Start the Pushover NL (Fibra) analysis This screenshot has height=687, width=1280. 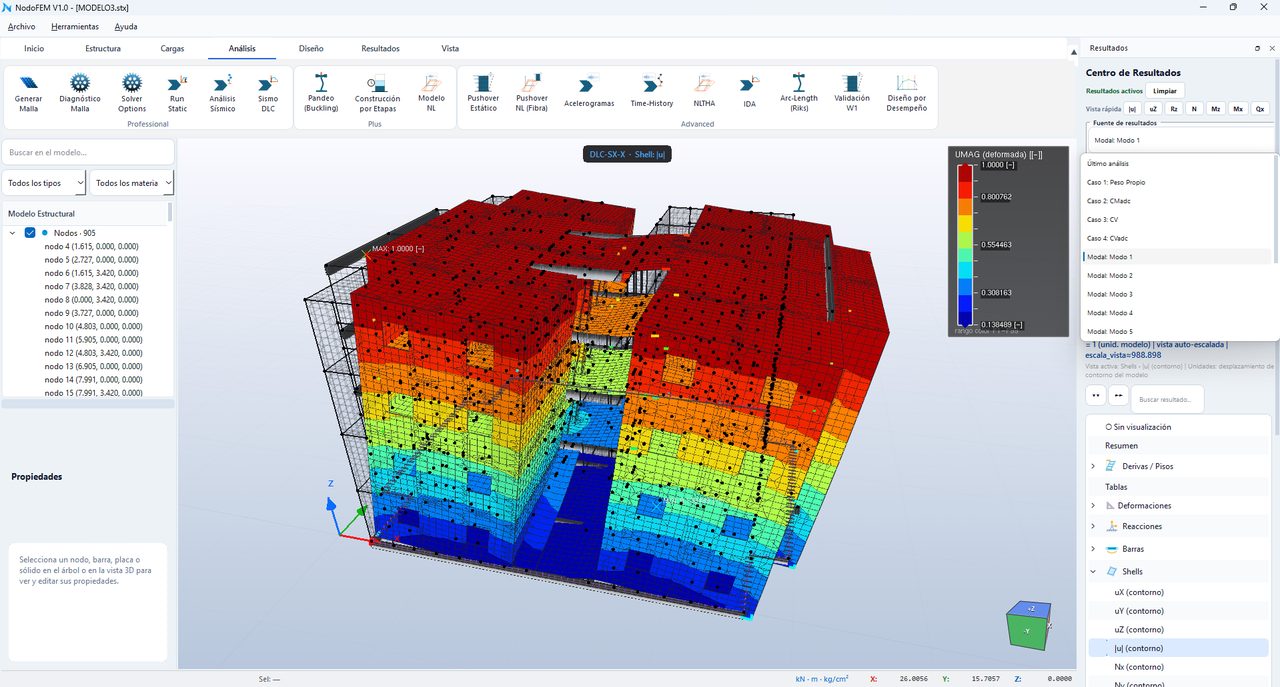coord(532,93)
